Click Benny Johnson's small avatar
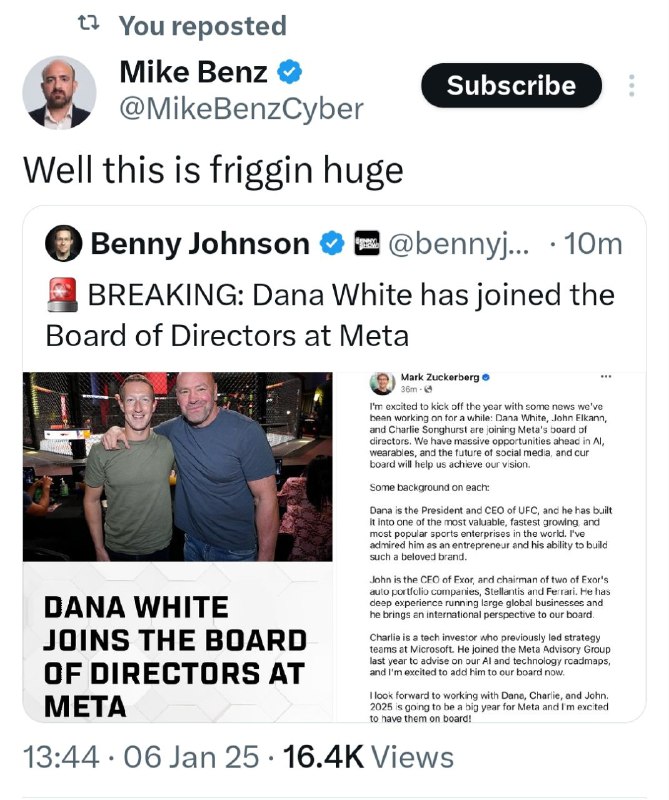 63,243
